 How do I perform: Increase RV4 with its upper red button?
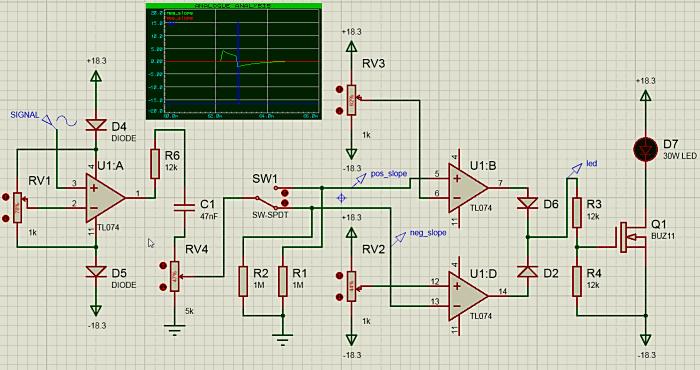(163, 266)
